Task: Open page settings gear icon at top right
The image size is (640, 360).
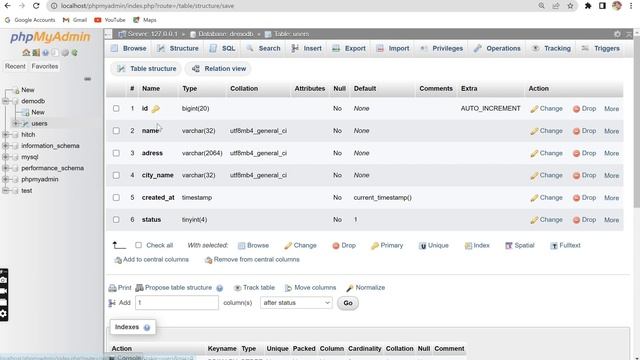Action: pyautogui.click(x=617, y=34)
